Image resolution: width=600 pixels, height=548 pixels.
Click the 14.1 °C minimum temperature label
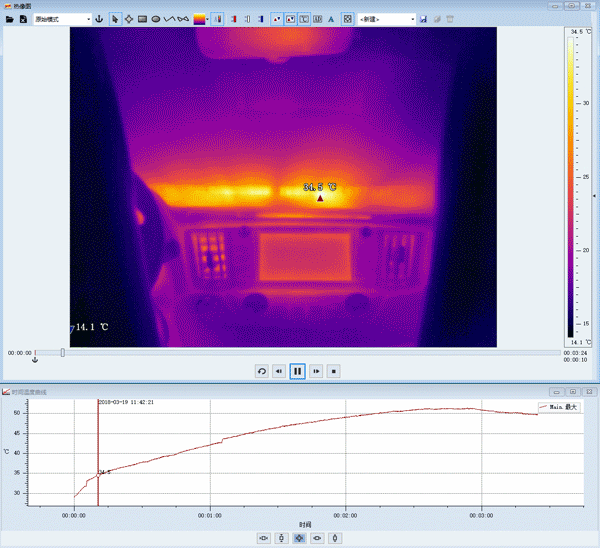point(92,327)
